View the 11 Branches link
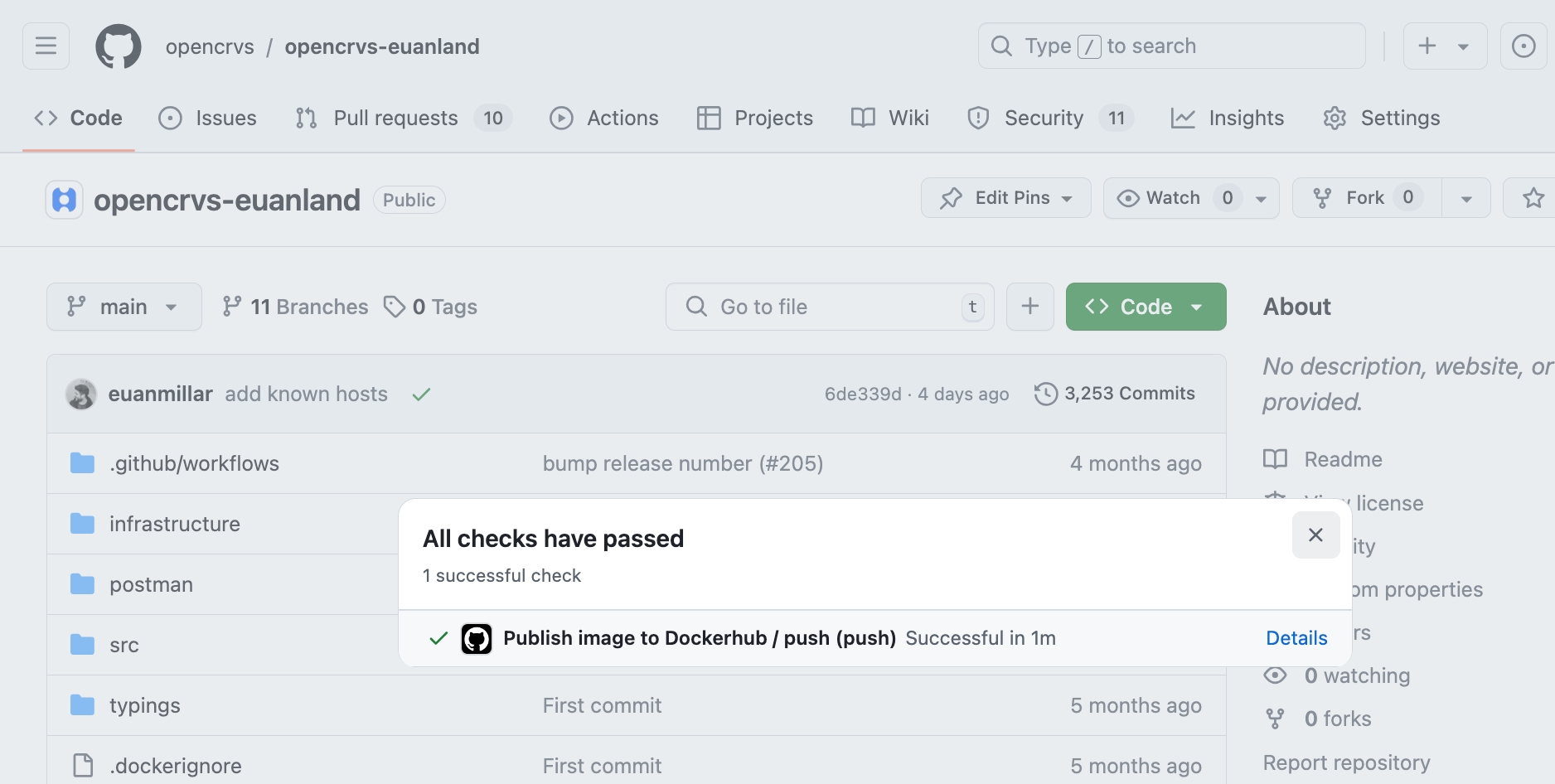The image size is (1555, 784). point(295,307)
